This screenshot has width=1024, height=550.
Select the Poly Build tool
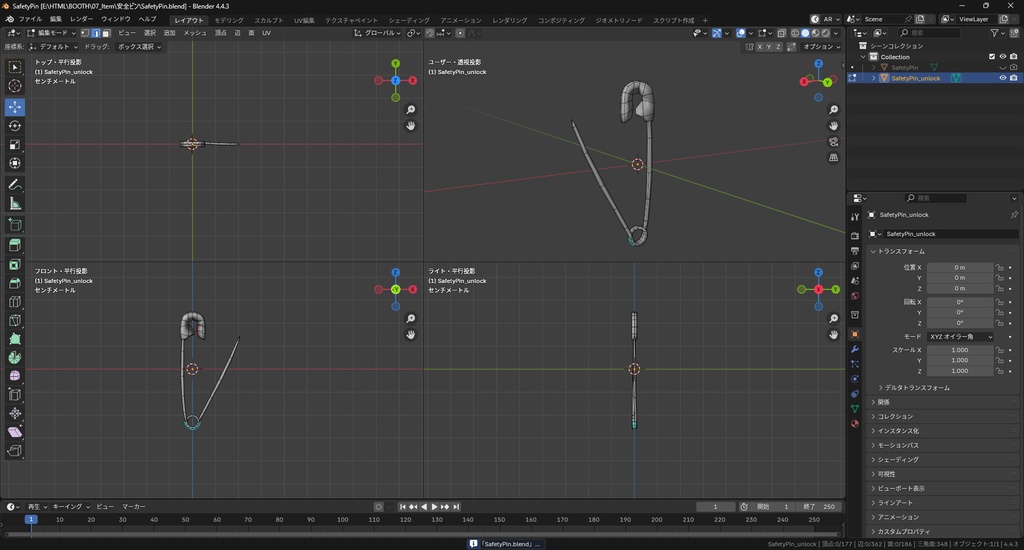[14, 339]
